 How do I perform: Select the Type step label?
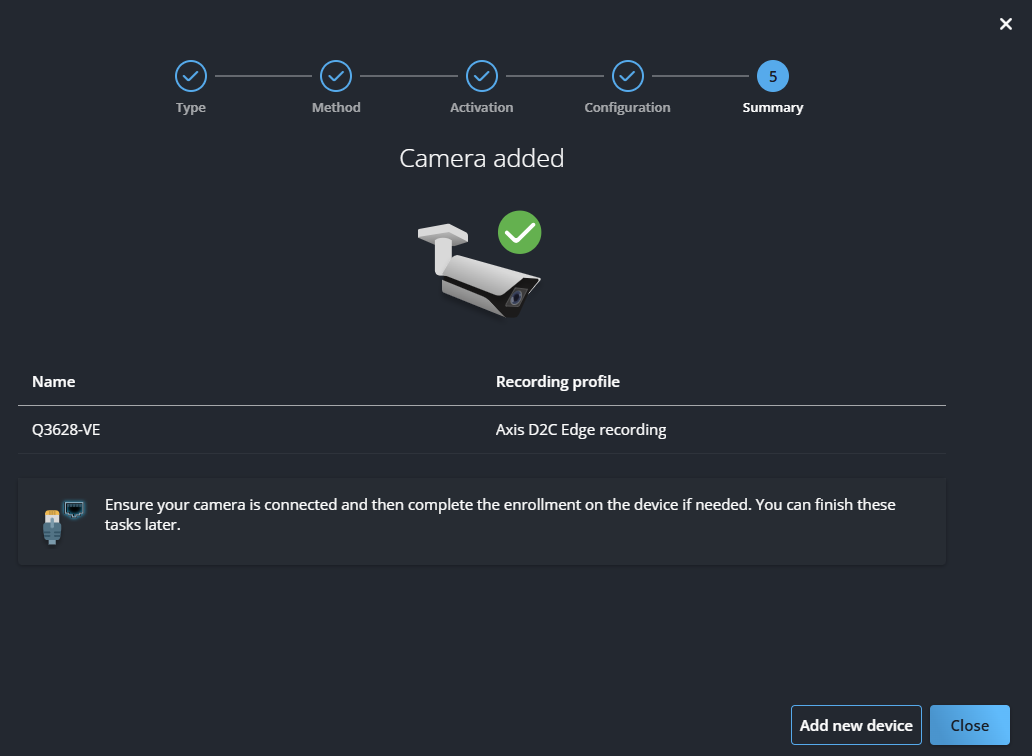(x=190, y=108)
